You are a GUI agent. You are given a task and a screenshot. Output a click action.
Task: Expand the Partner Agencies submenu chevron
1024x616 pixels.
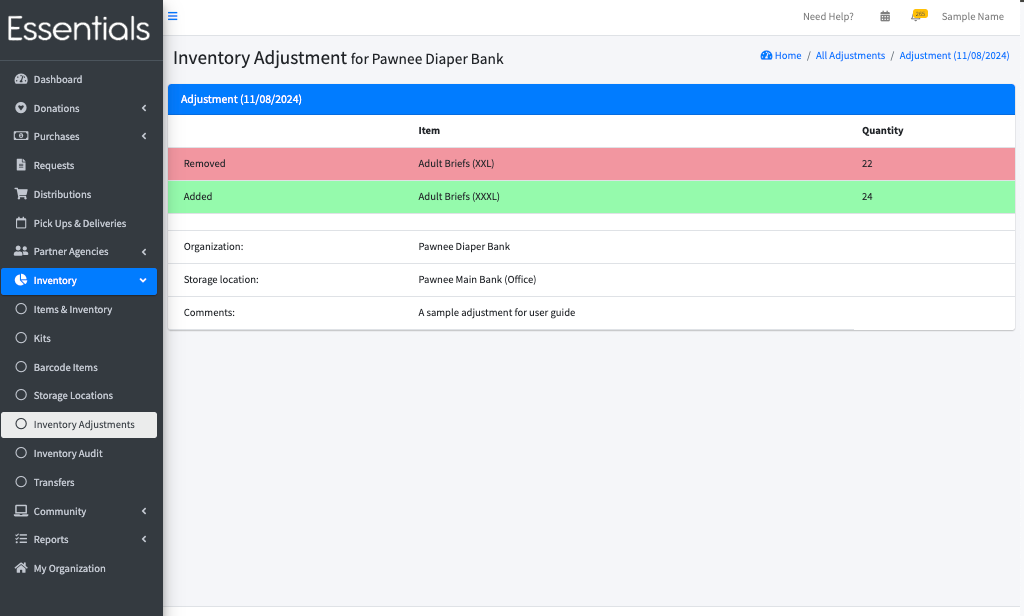pyautogui.click(x=144, y=251)
